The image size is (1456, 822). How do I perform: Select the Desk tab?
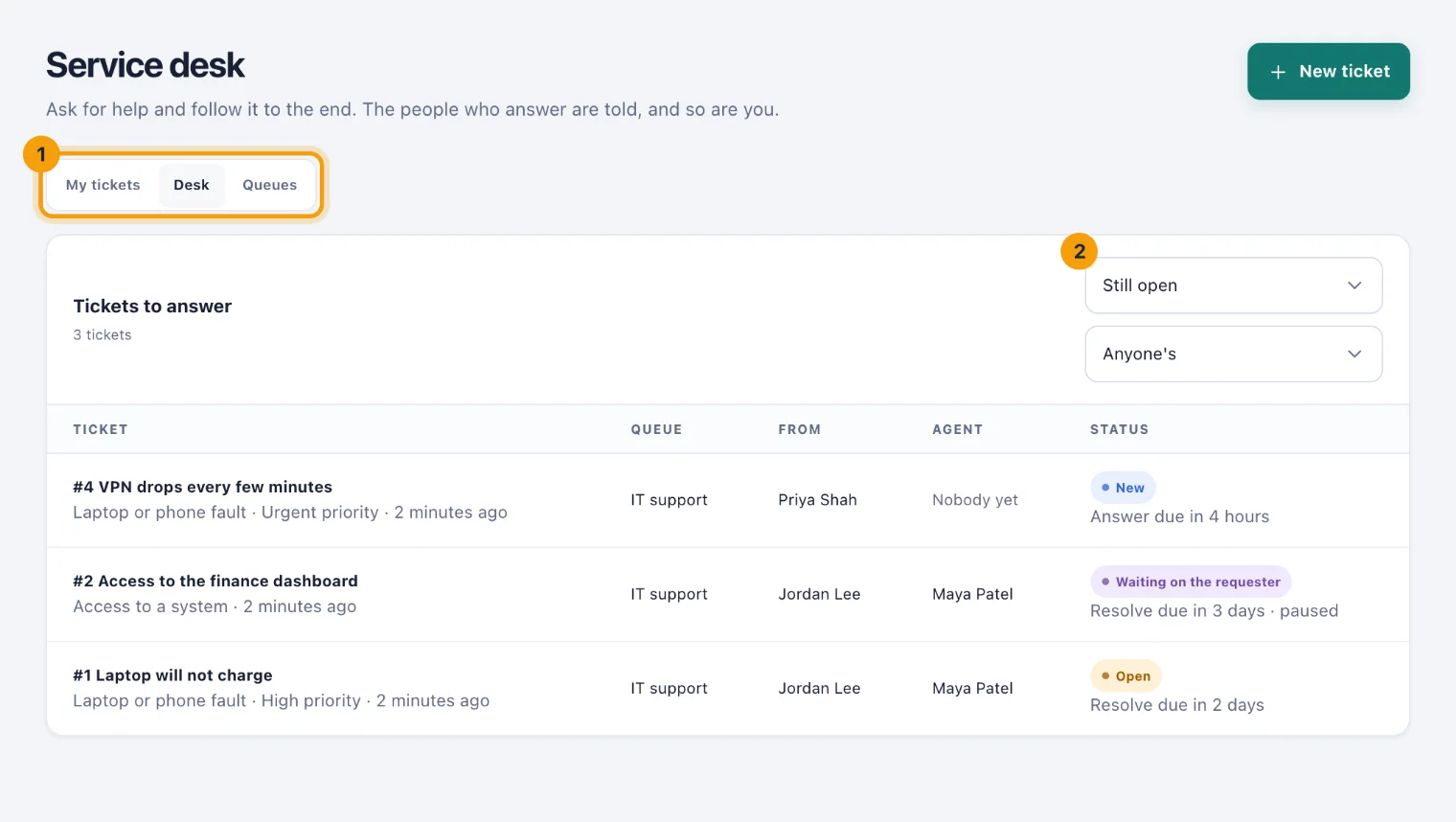click(192, 185)
